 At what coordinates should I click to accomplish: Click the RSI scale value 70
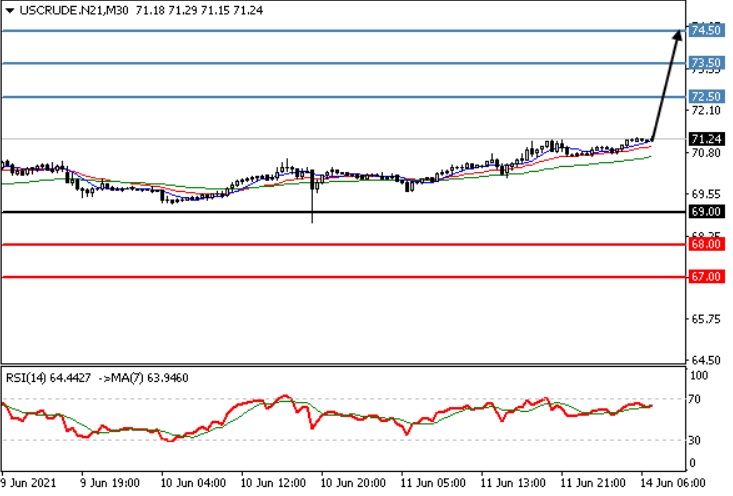click(x=695, y=399)
